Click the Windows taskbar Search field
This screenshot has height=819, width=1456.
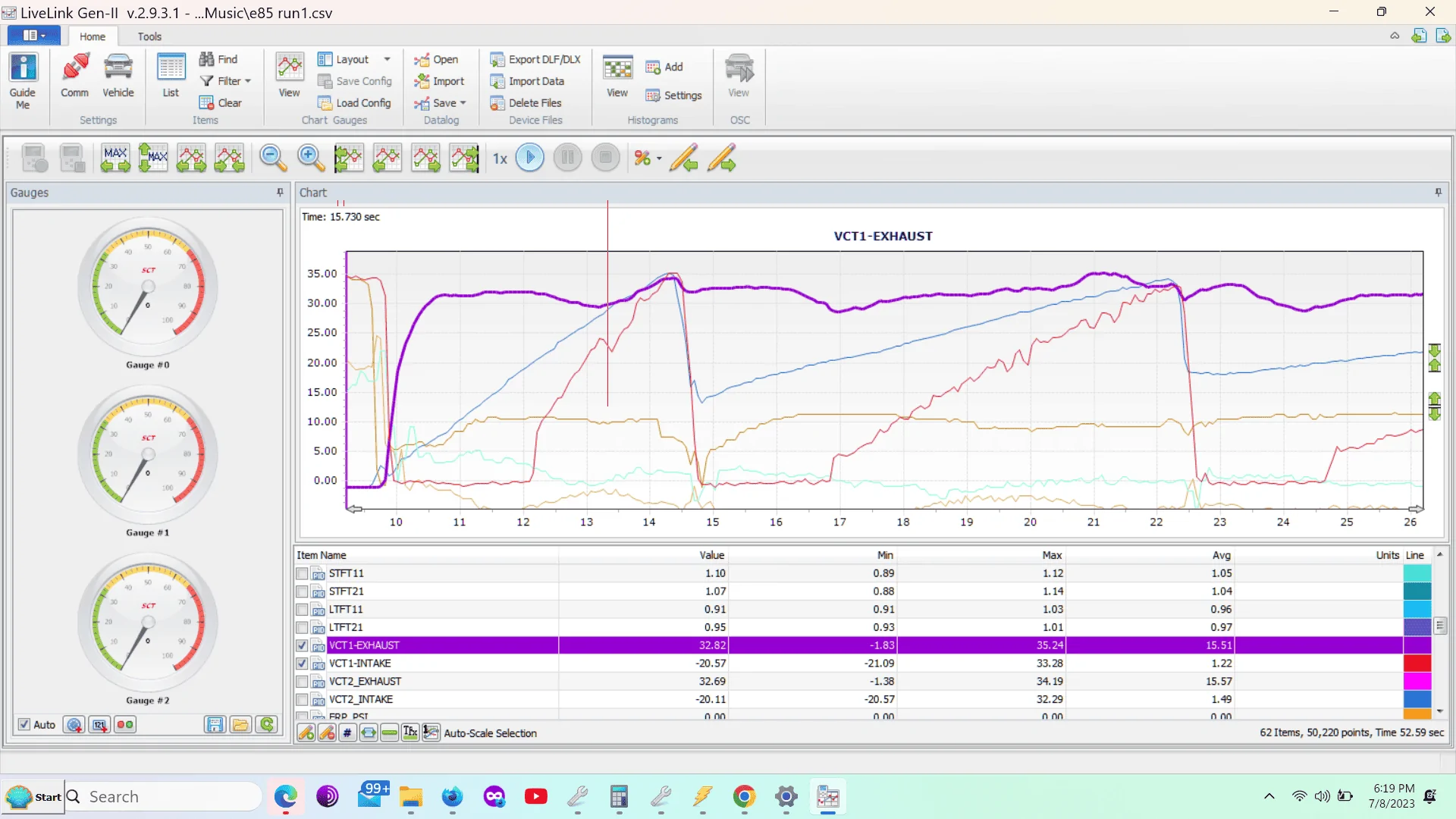click(x=163, y=797)
